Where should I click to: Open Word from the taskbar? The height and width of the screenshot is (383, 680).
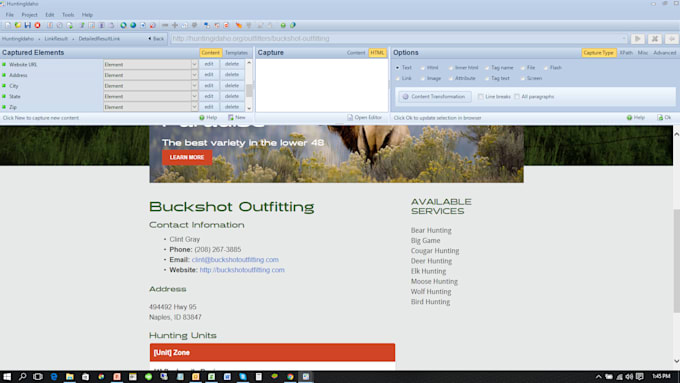[227, 376]
